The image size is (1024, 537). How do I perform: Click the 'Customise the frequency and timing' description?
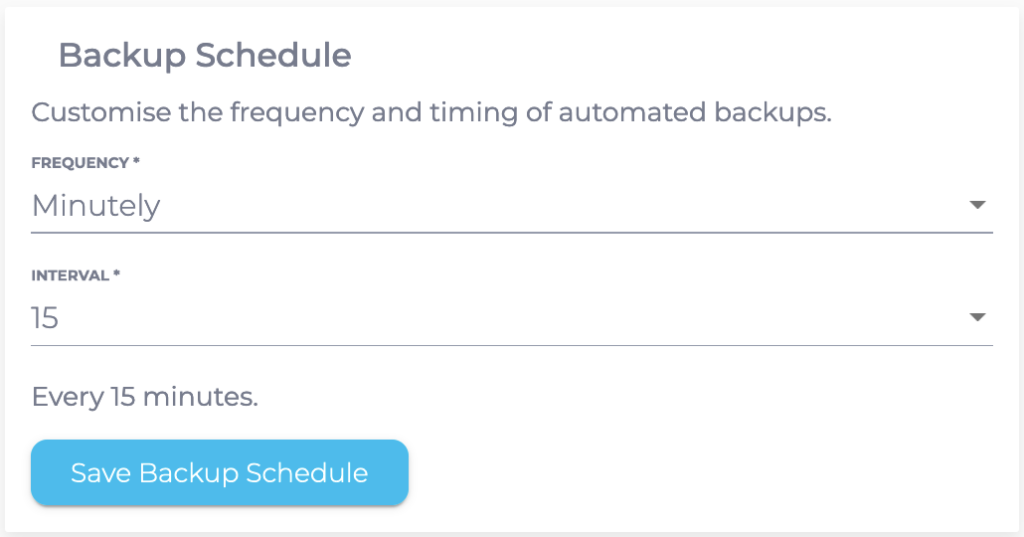coord(431,111)
